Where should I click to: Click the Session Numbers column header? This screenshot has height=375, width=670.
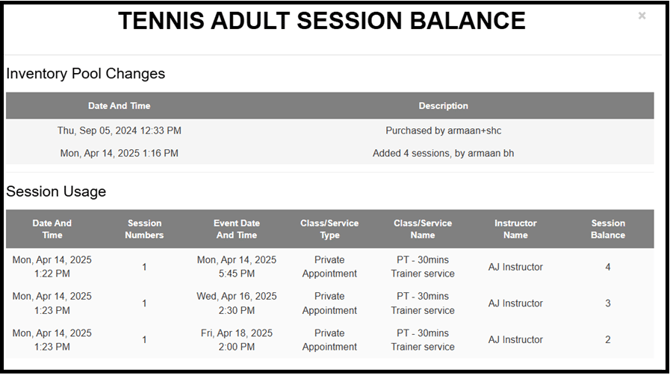tap(144, 229)
